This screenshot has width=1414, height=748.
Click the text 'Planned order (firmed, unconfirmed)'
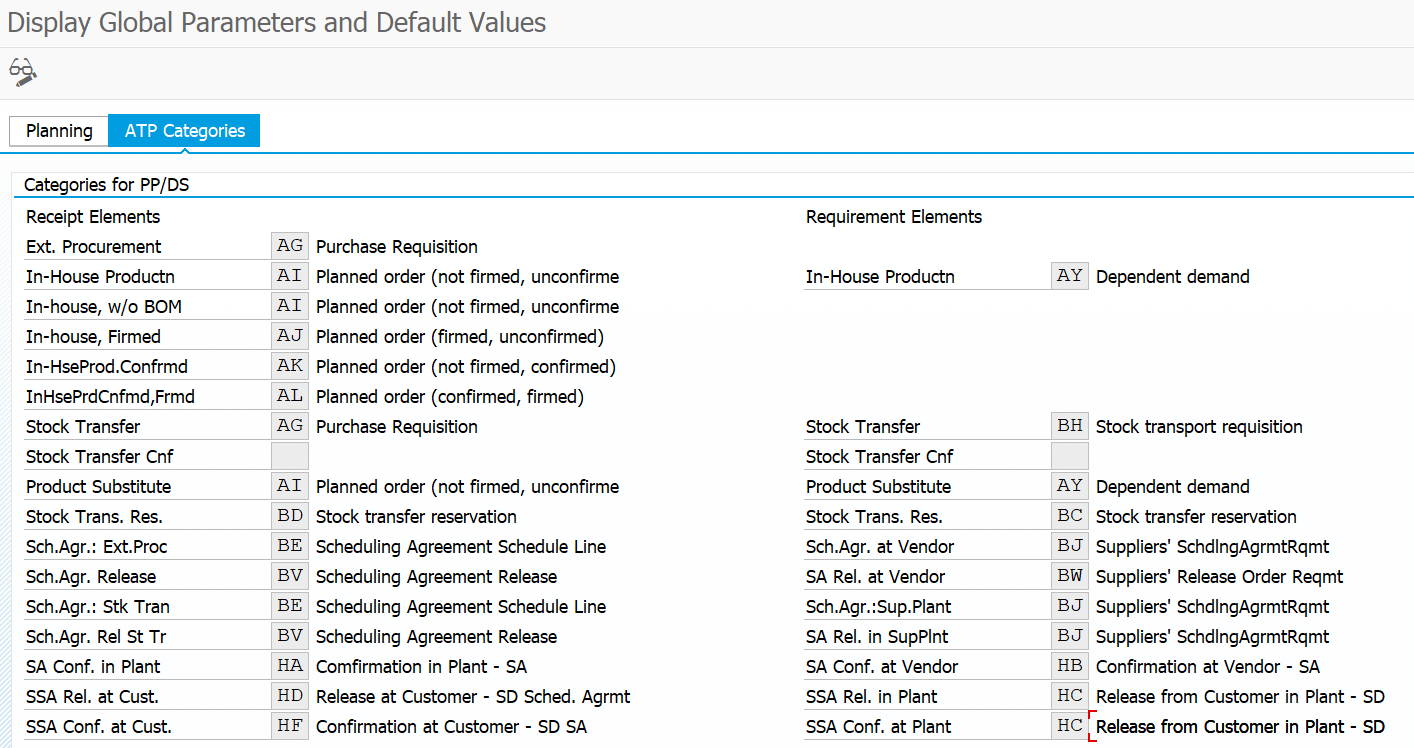click(x=460, y=337)
